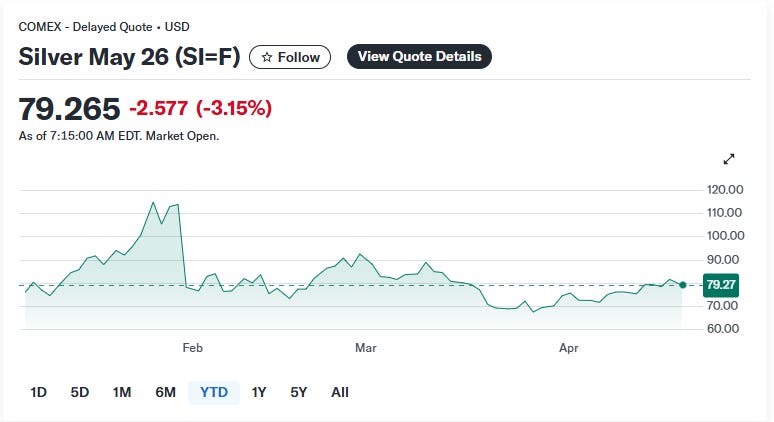Show the 5Y chart range
This screenshot has width=774, height=422.
point(299,392)
